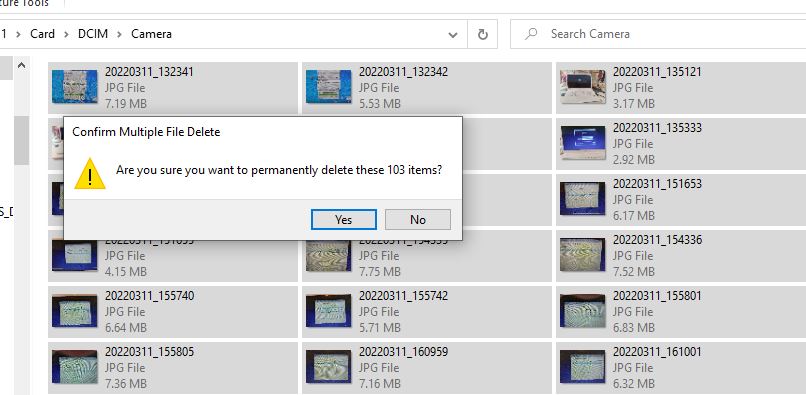
Task: Select thumbnail of 20220311_155742
Action: coord(328,311)
